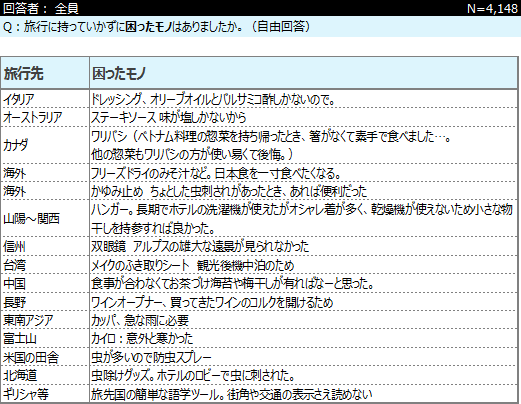Image resolution: width=521 pixels, height=404 pixels.
Task: Click the ギリシャ等 row label
Action: coord(45,394)
